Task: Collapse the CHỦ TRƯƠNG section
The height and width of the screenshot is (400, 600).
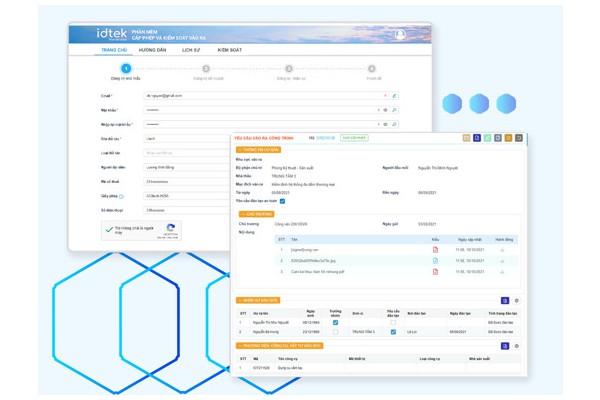Action: [x=257, y=214]
